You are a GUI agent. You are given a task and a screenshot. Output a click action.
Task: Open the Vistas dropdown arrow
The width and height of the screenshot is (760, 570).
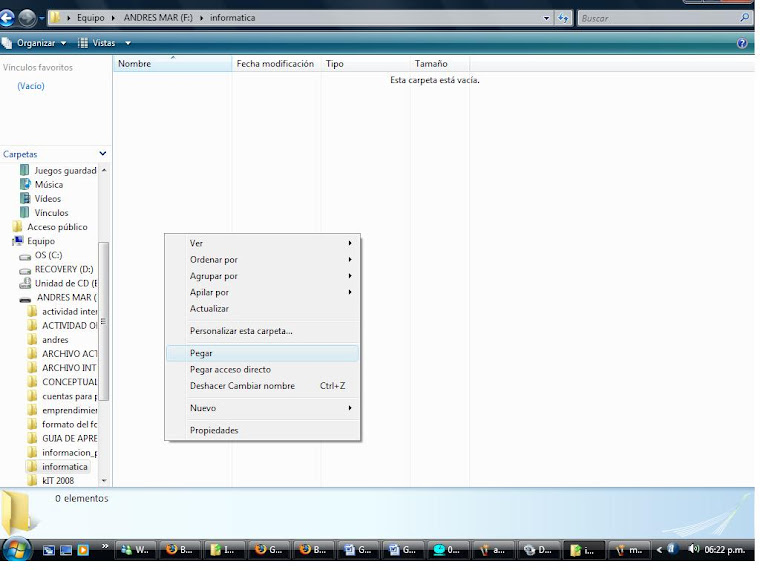128,43
